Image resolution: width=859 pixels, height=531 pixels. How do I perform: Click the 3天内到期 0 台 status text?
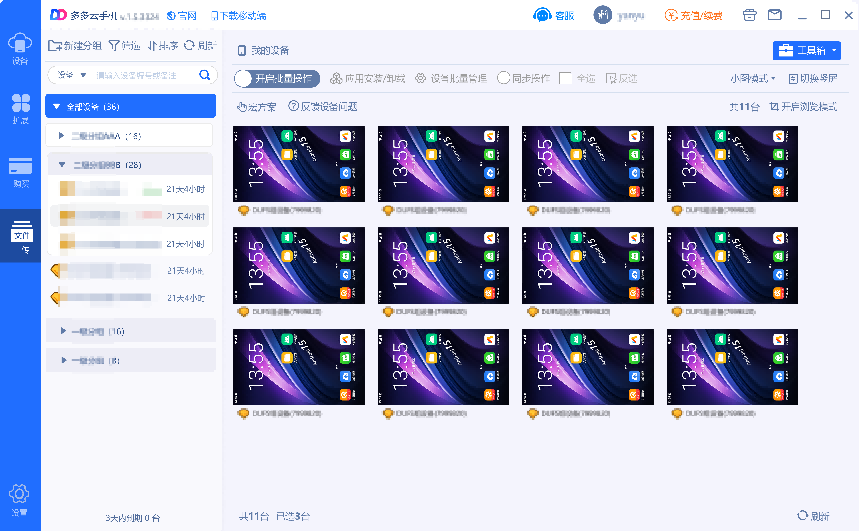click(133, 517)
